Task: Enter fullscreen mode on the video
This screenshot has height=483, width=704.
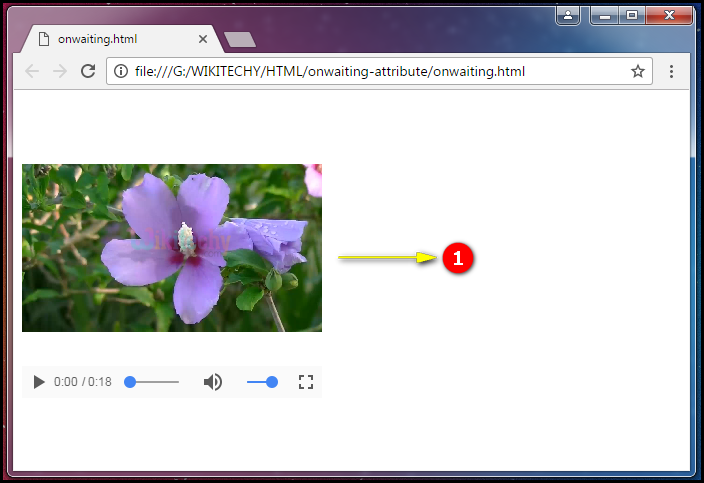Action: pyautogui.click(x=306, y=382)
